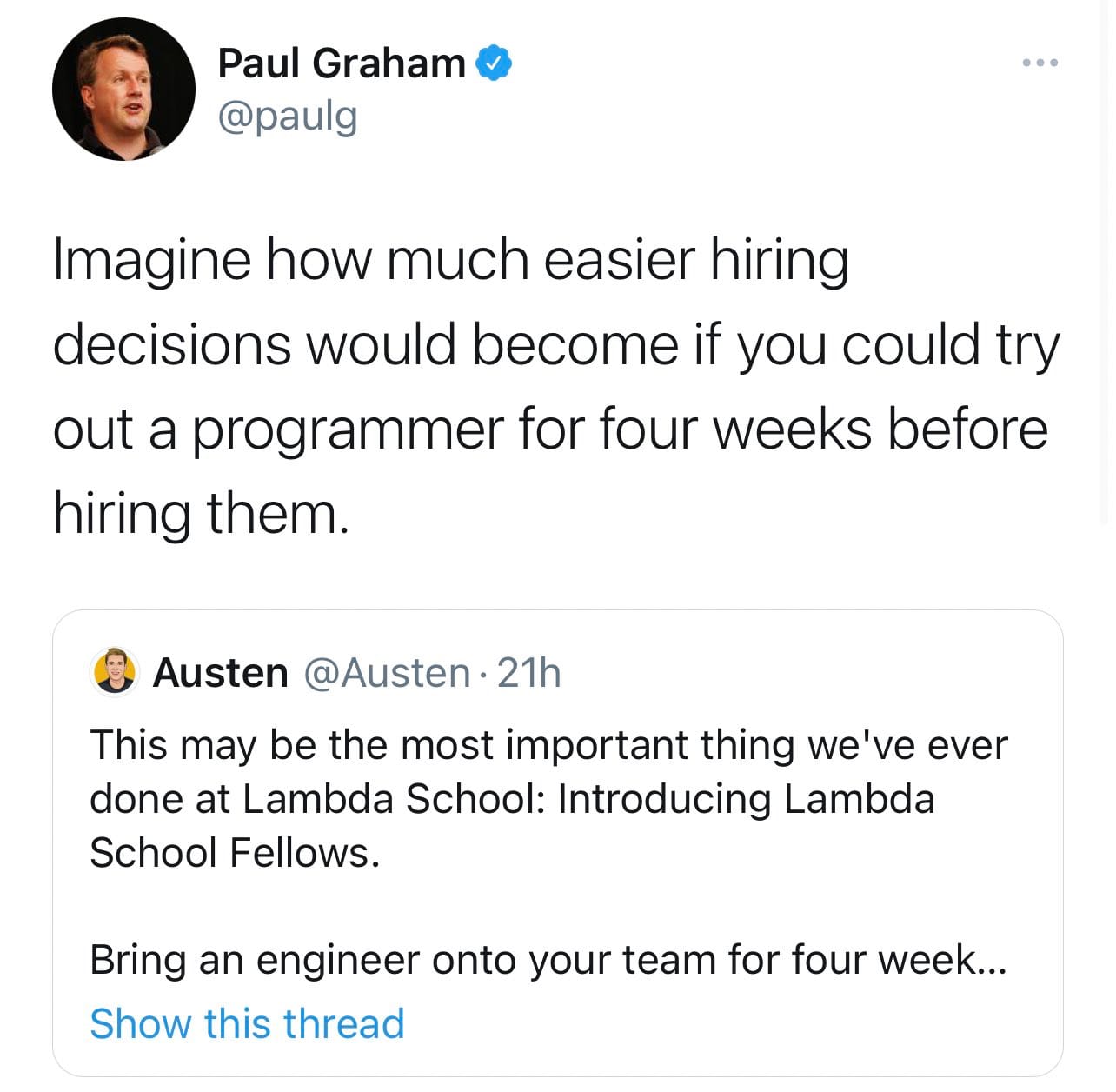Click Paul Graham's profile picture
This screenshot has width=1116, height=1092.
123,90
